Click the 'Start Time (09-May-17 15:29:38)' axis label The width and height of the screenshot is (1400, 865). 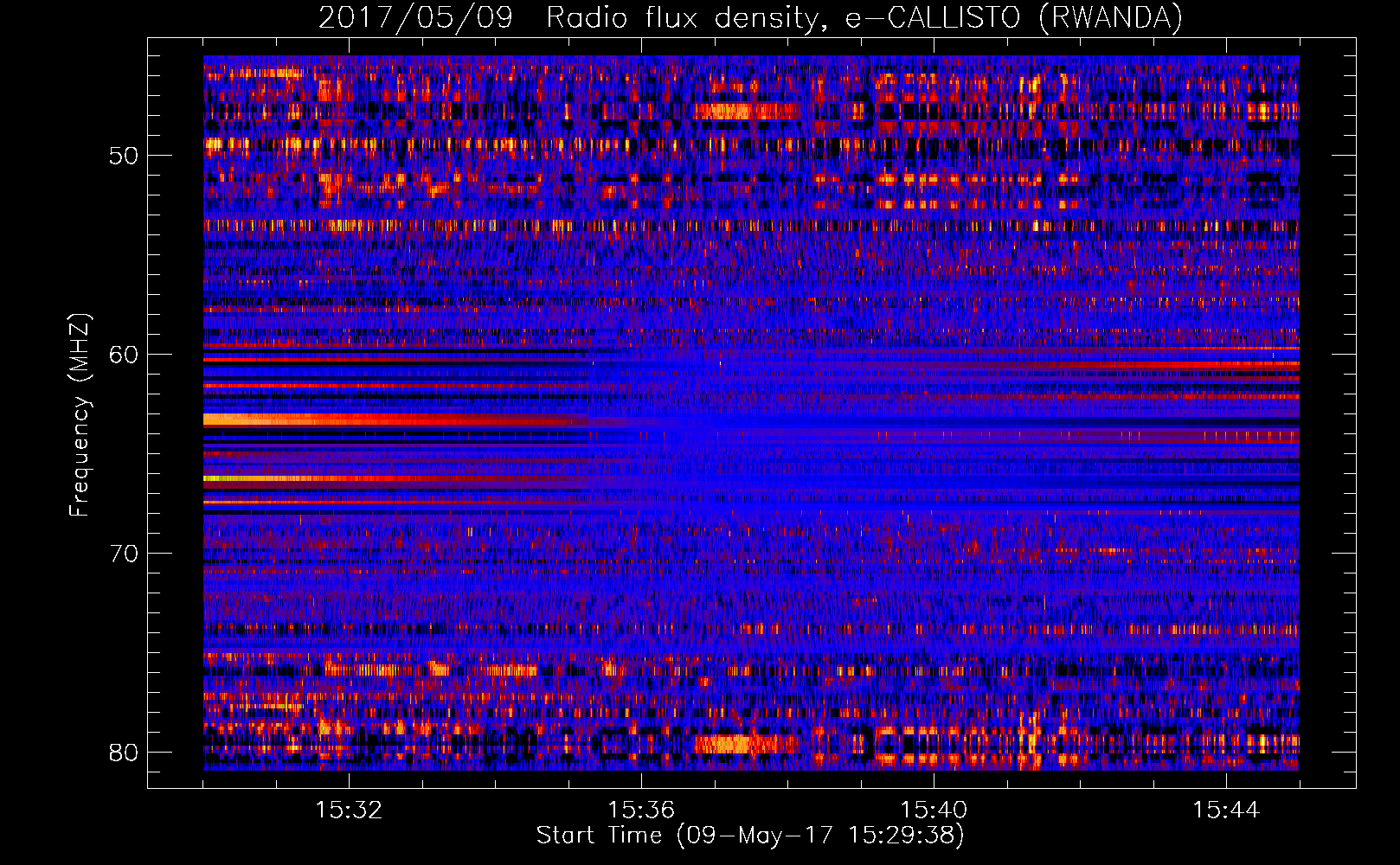[750, 836]
